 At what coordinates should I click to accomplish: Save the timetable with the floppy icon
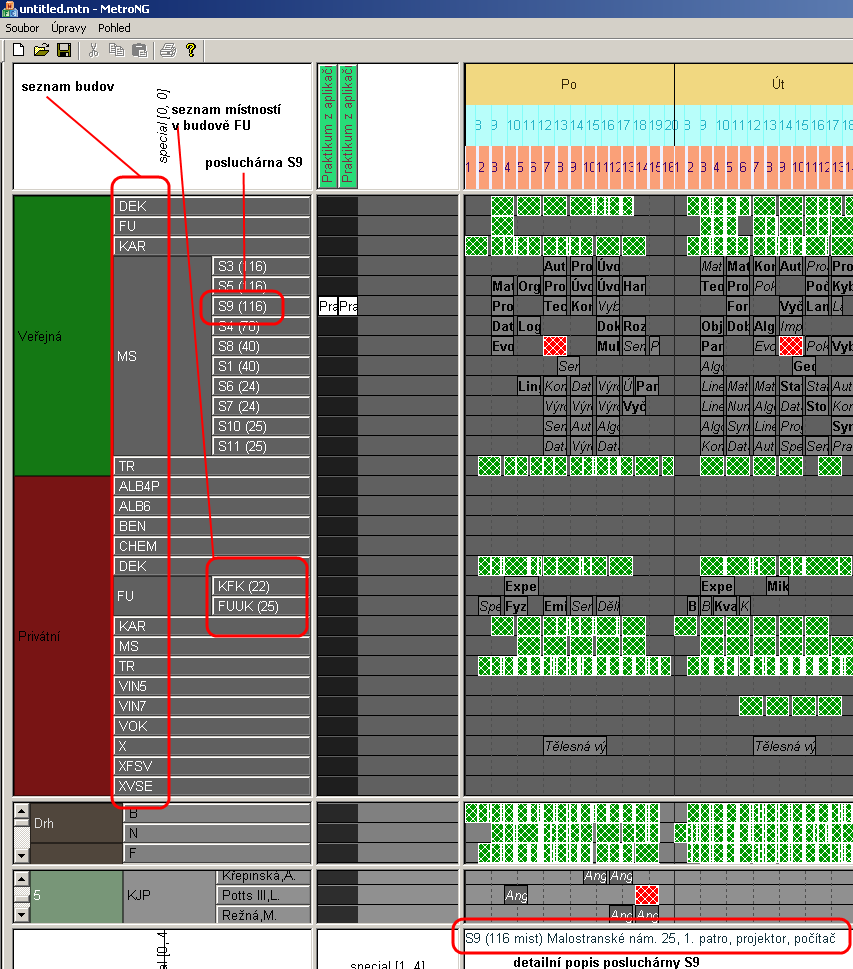[64, 50]
